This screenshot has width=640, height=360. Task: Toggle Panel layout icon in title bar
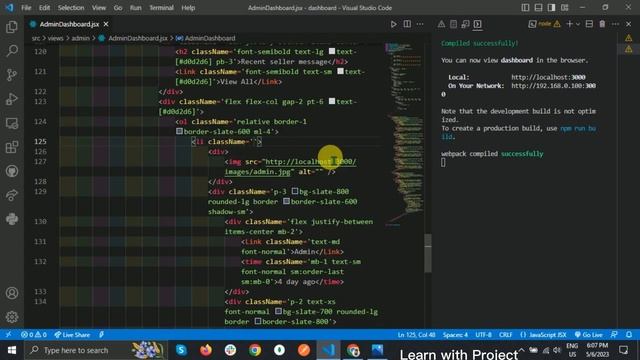(538, 7)
